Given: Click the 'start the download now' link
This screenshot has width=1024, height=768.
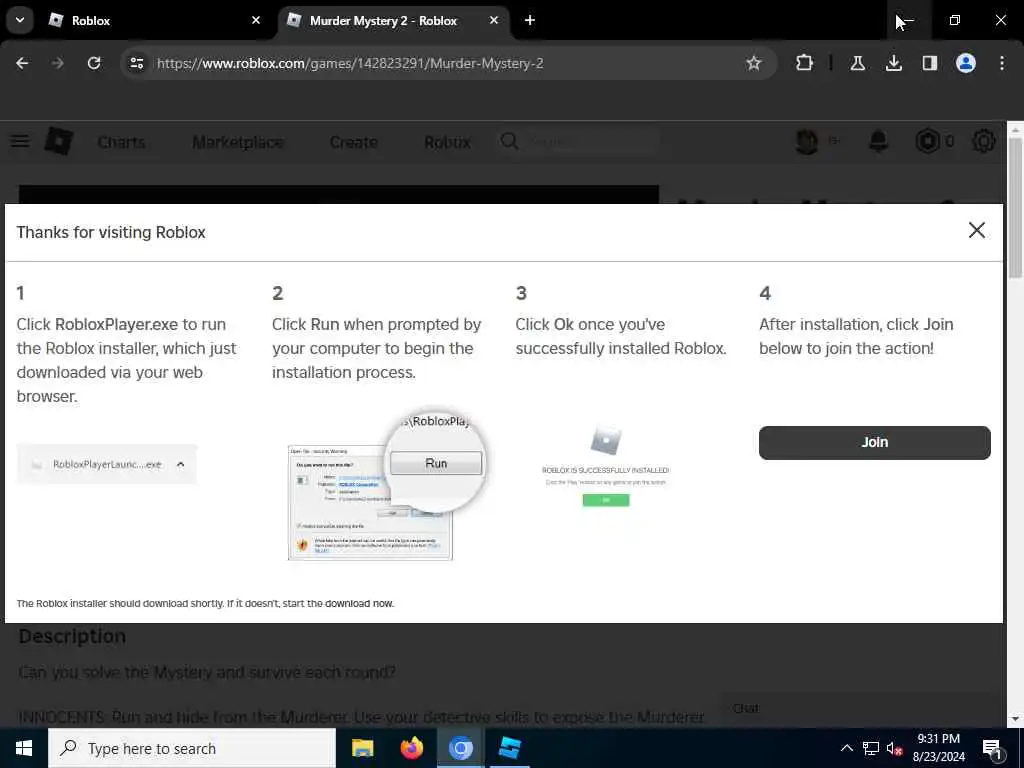Looking at the screenshot, I should 338,603.
